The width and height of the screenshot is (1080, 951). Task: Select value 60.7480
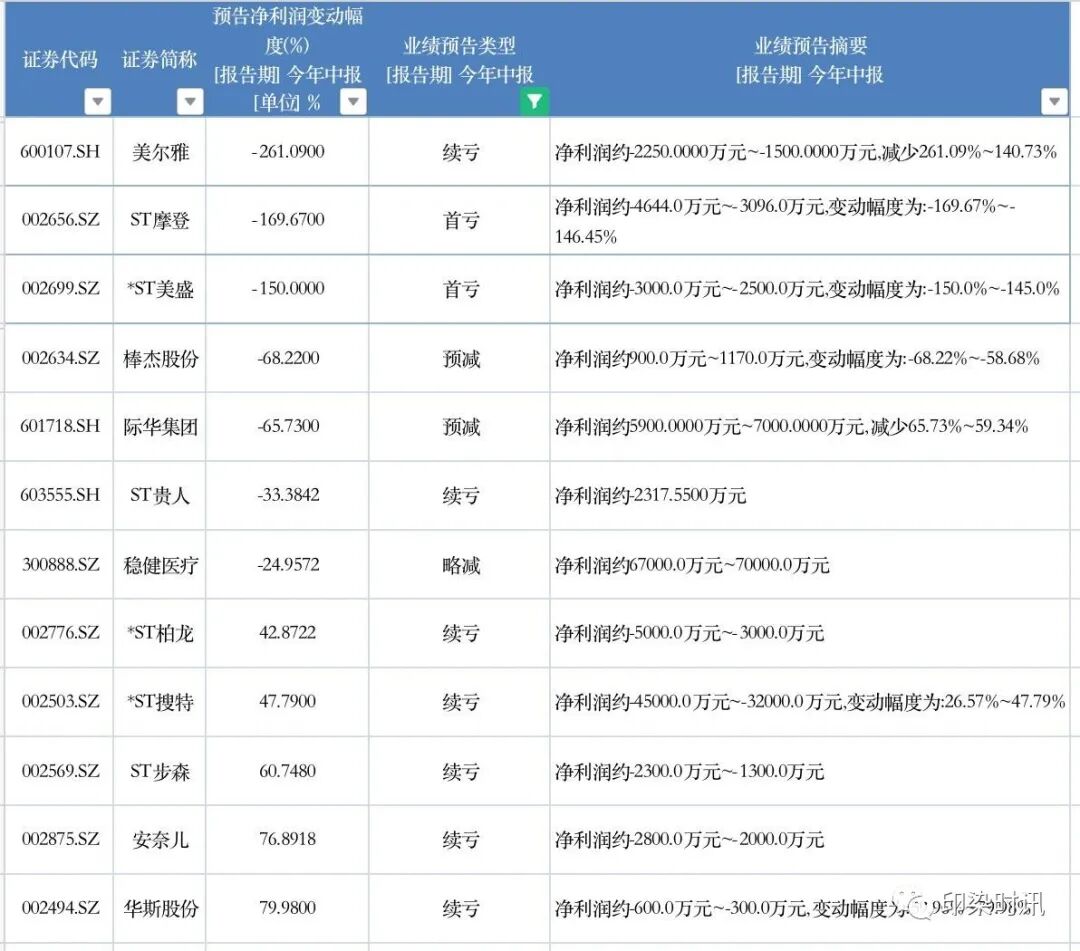tap(287, 771)
